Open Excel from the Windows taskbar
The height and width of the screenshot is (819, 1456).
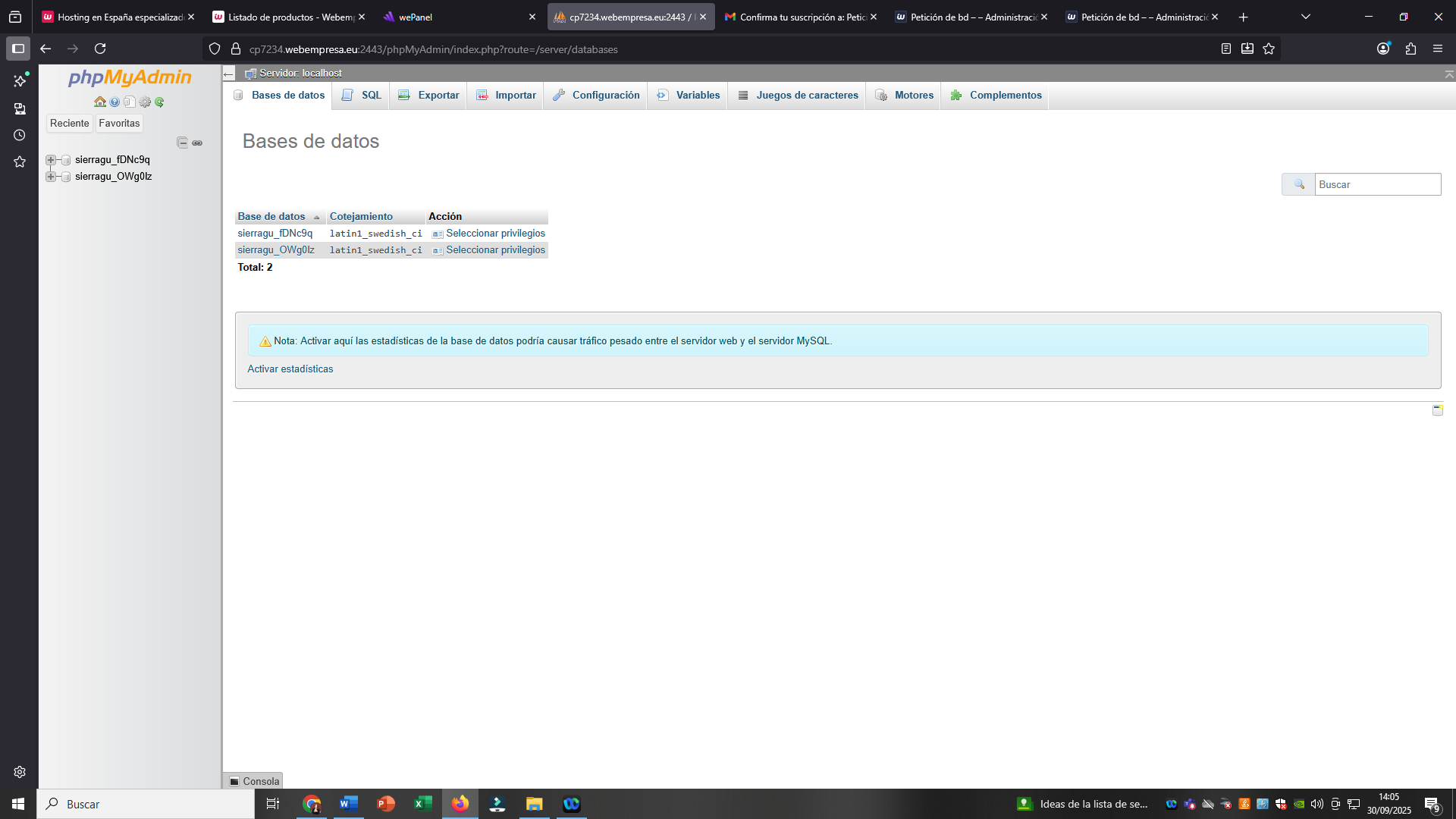click(422, 804)
